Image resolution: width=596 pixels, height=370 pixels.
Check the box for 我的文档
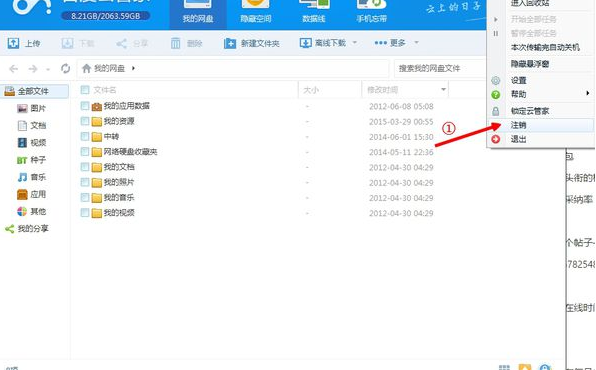pyautogui.click(x=85, y=167)
